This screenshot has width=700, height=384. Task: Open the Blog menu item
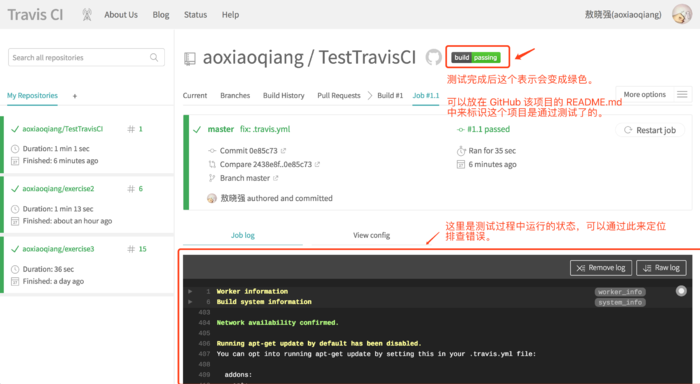tap(161, 15)
